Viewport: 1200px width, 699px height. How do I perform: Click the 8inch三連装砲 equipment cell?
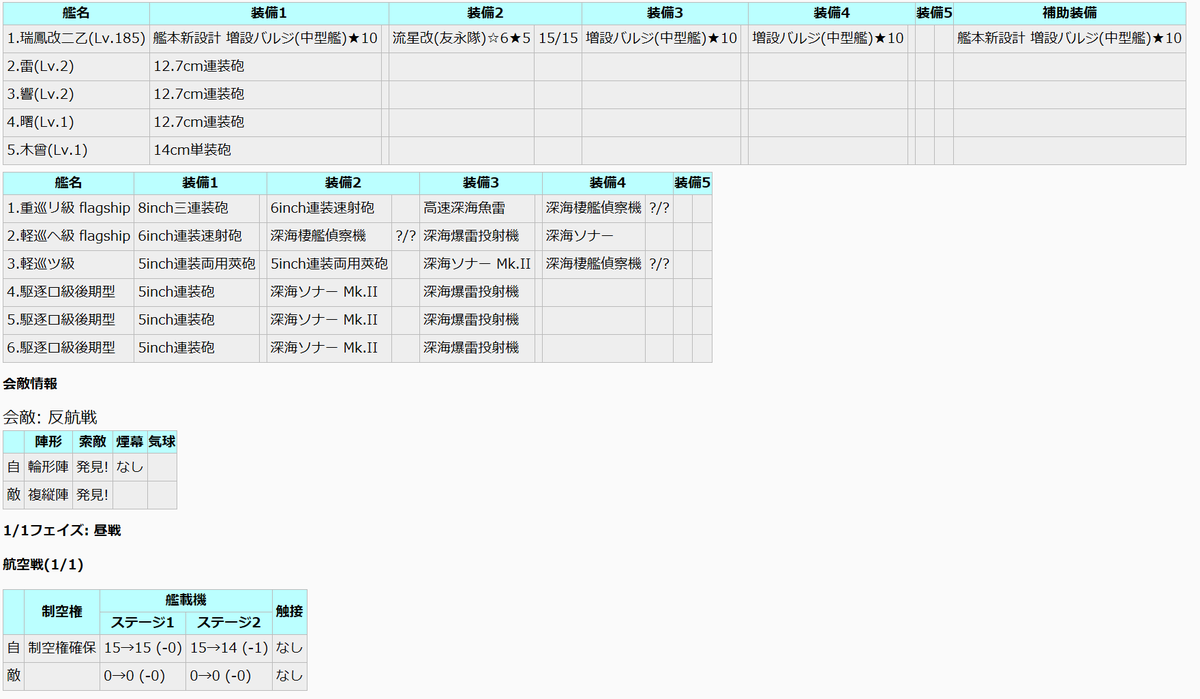pos(196,209)
